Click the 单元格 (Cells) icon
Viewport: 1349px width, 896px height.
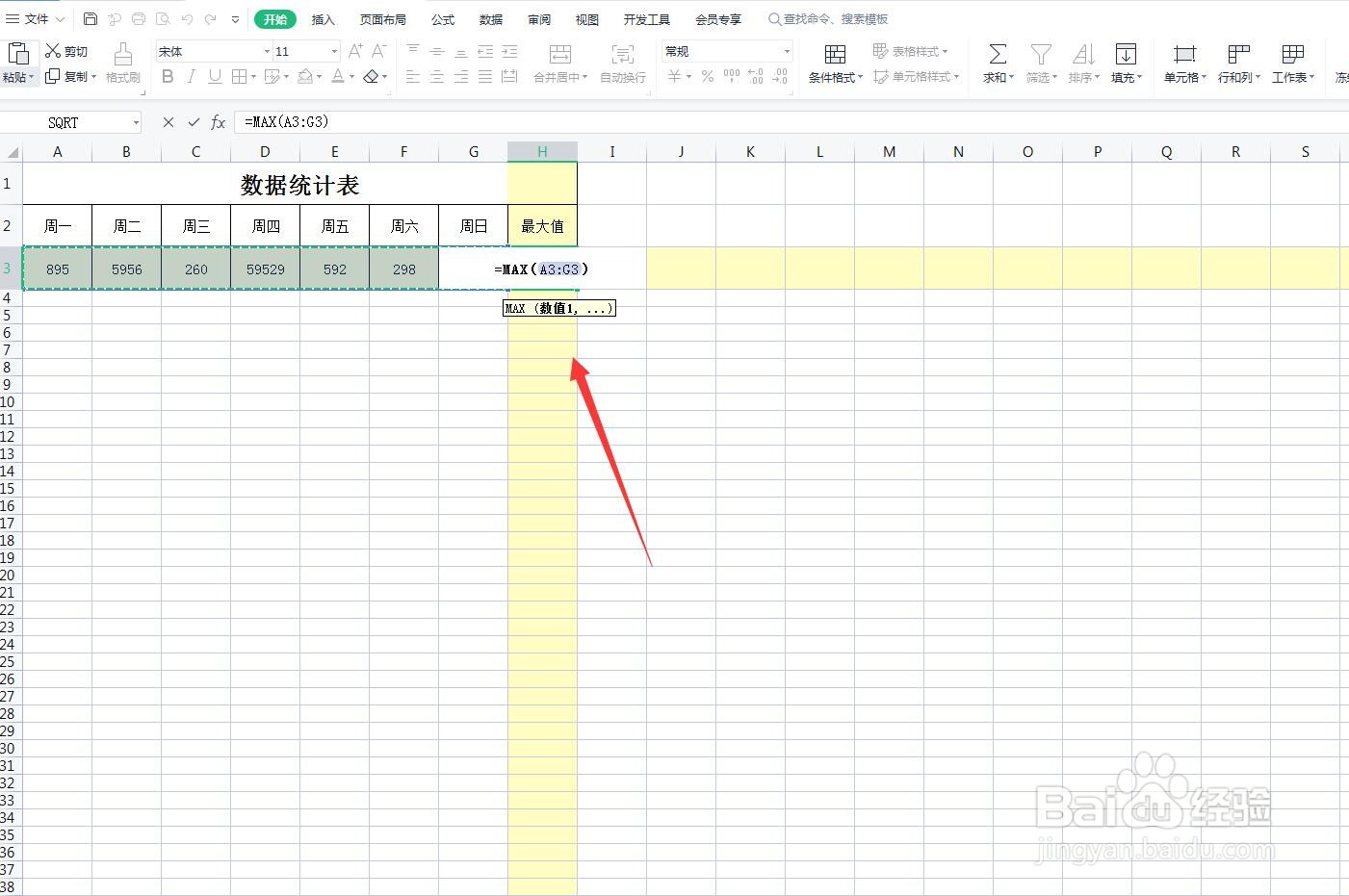pos(1182,61)
